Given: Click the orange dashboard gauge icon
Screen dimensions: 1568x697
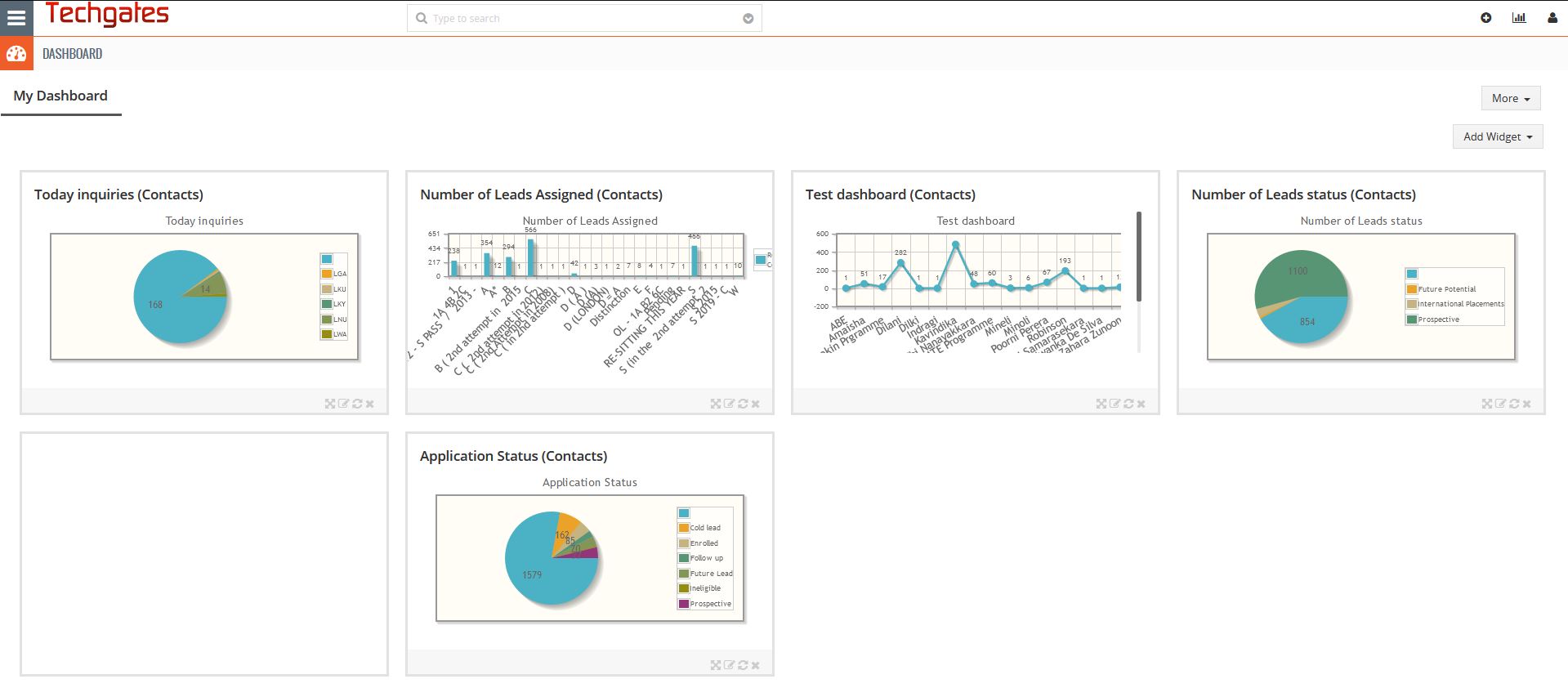Looking at the screenshot, I should (16, 54).
